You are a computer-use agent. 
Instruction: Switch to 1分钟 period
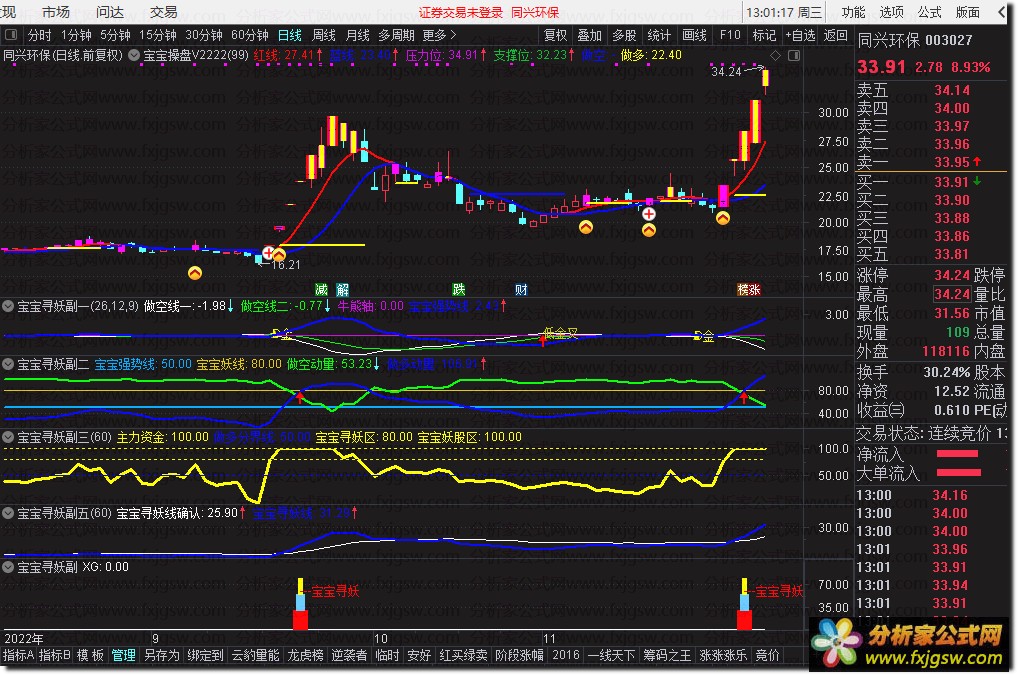pos(76,35)
